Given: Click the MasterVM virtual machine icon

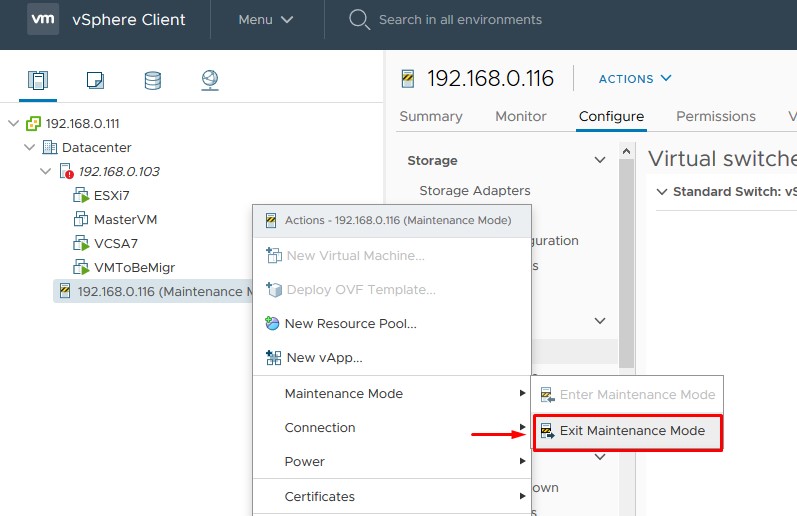Looking at the screenshot, I should point(81,219).
